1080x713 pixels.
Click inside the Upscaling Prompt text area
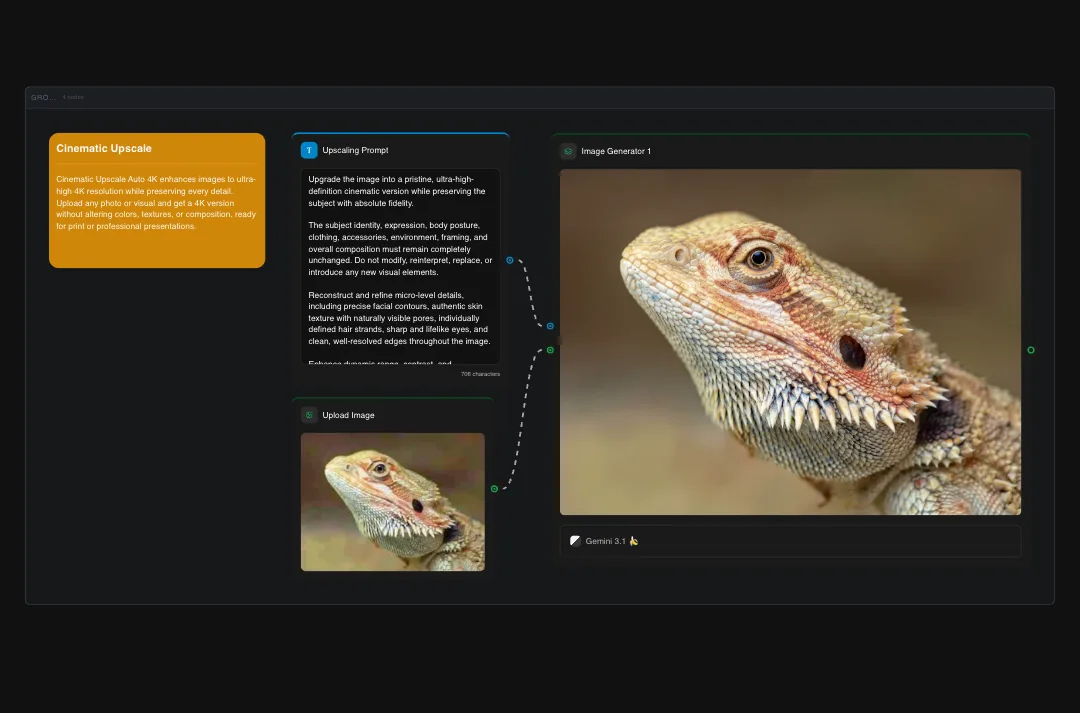[399, 266]
